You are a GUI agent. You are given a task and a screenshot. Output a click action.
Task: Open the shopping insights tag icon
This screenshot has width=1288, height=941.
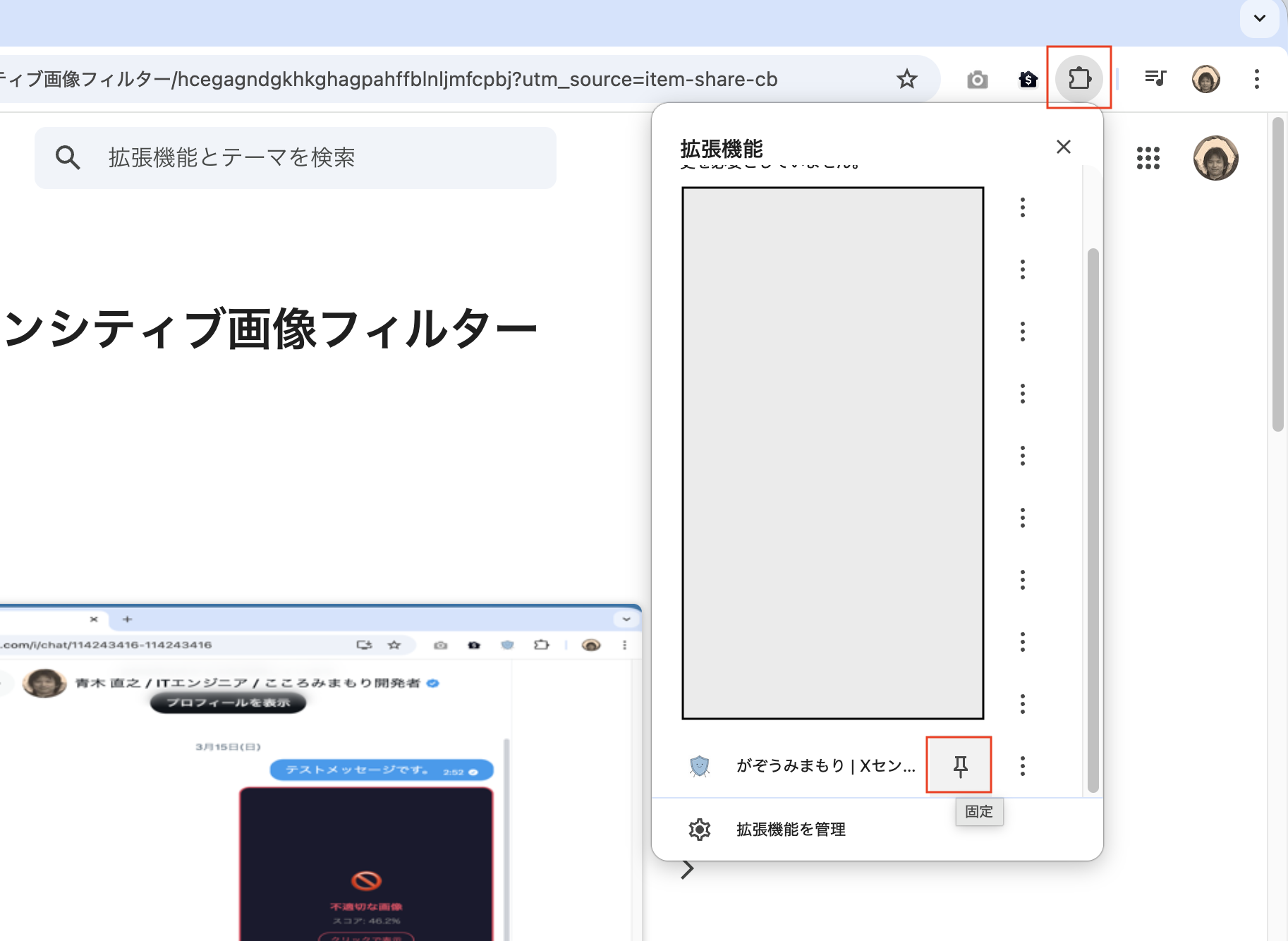coord(1028,79)
